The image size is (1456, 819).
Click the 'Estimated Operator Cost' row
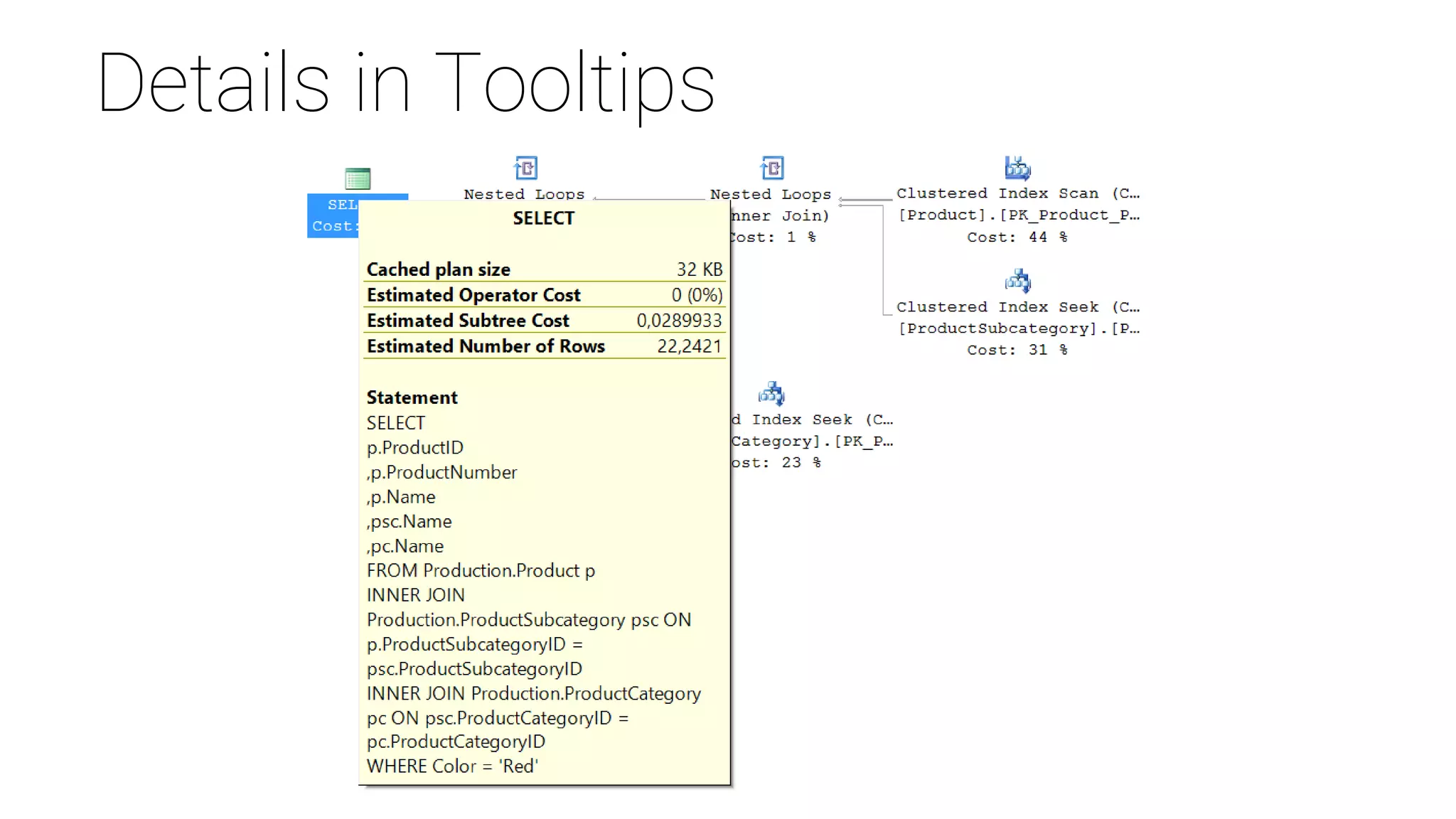pos(545,295)
